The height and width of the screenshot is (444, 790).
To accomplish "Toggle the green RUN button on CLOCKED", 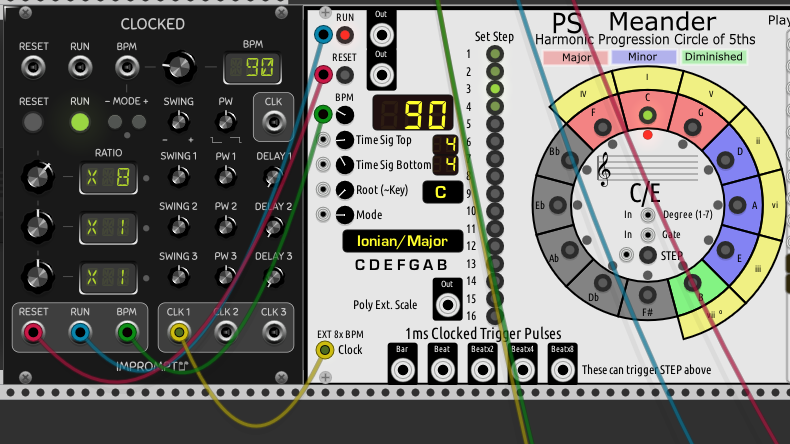I will point(80,122).
